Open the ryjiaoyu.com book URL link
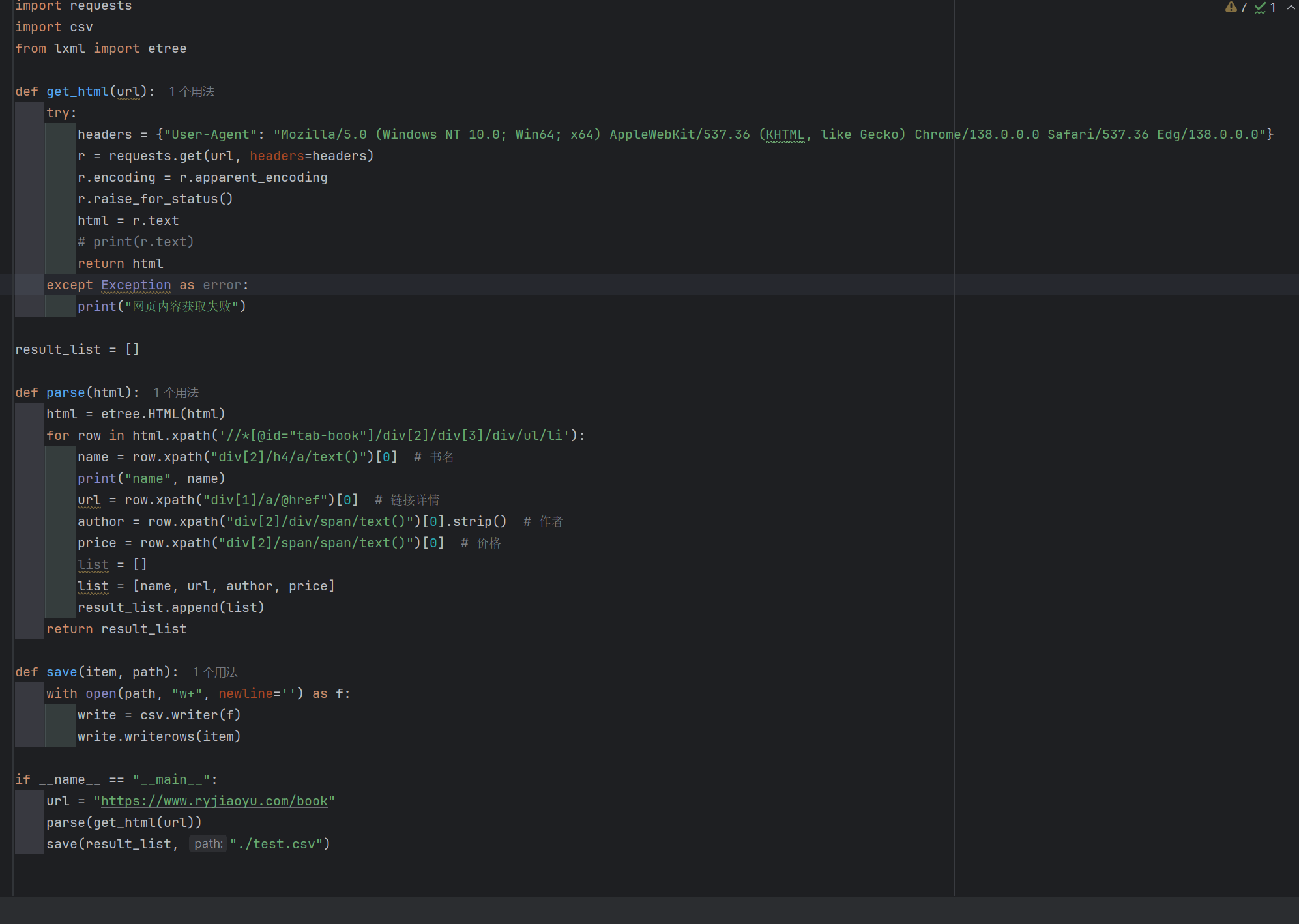 [x=214, y=801]
